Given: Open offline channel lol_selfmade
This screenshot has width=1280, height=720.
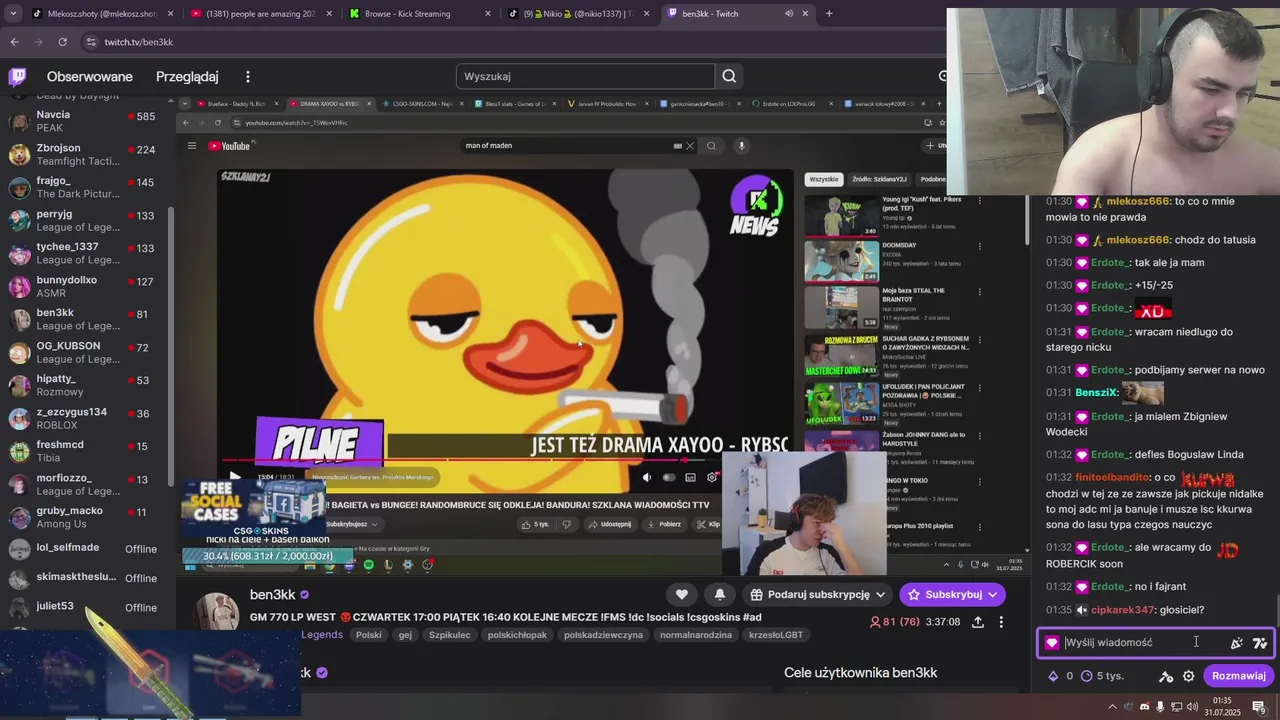Looking at the screenshot, I should point(86,548).
